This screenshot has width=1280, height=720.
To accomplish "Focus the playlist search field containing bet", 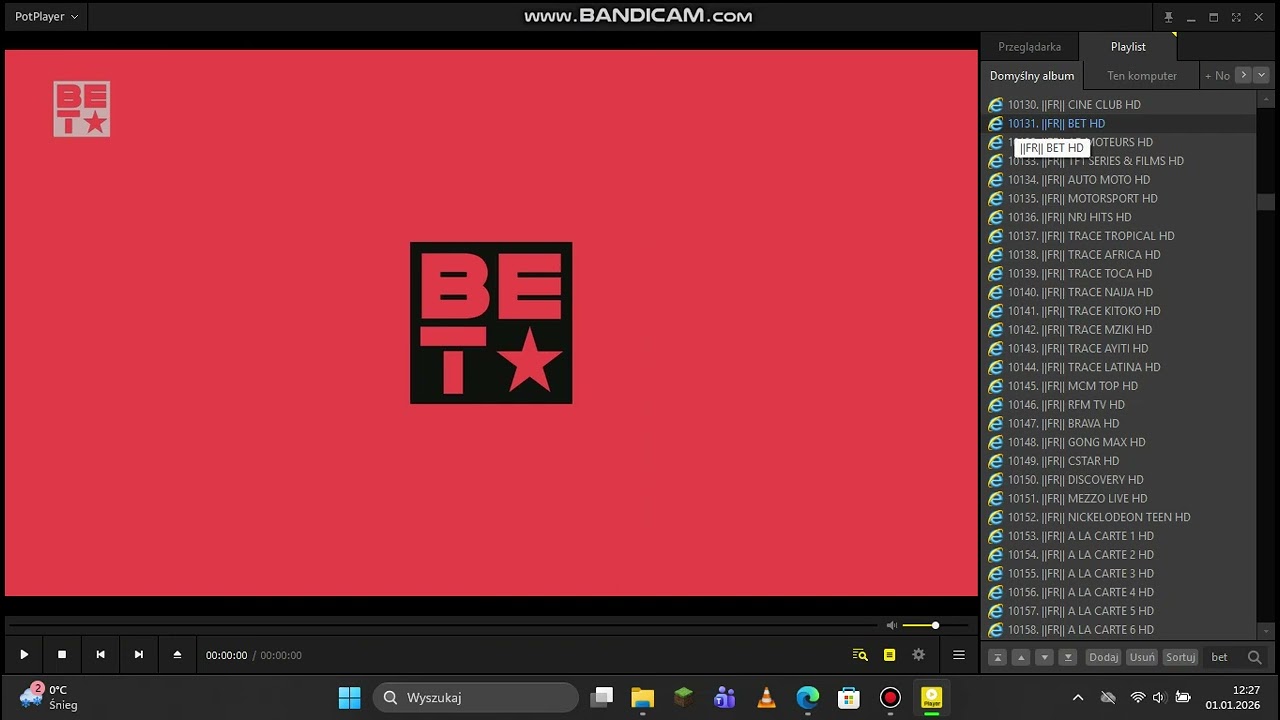I will 1223,657.
